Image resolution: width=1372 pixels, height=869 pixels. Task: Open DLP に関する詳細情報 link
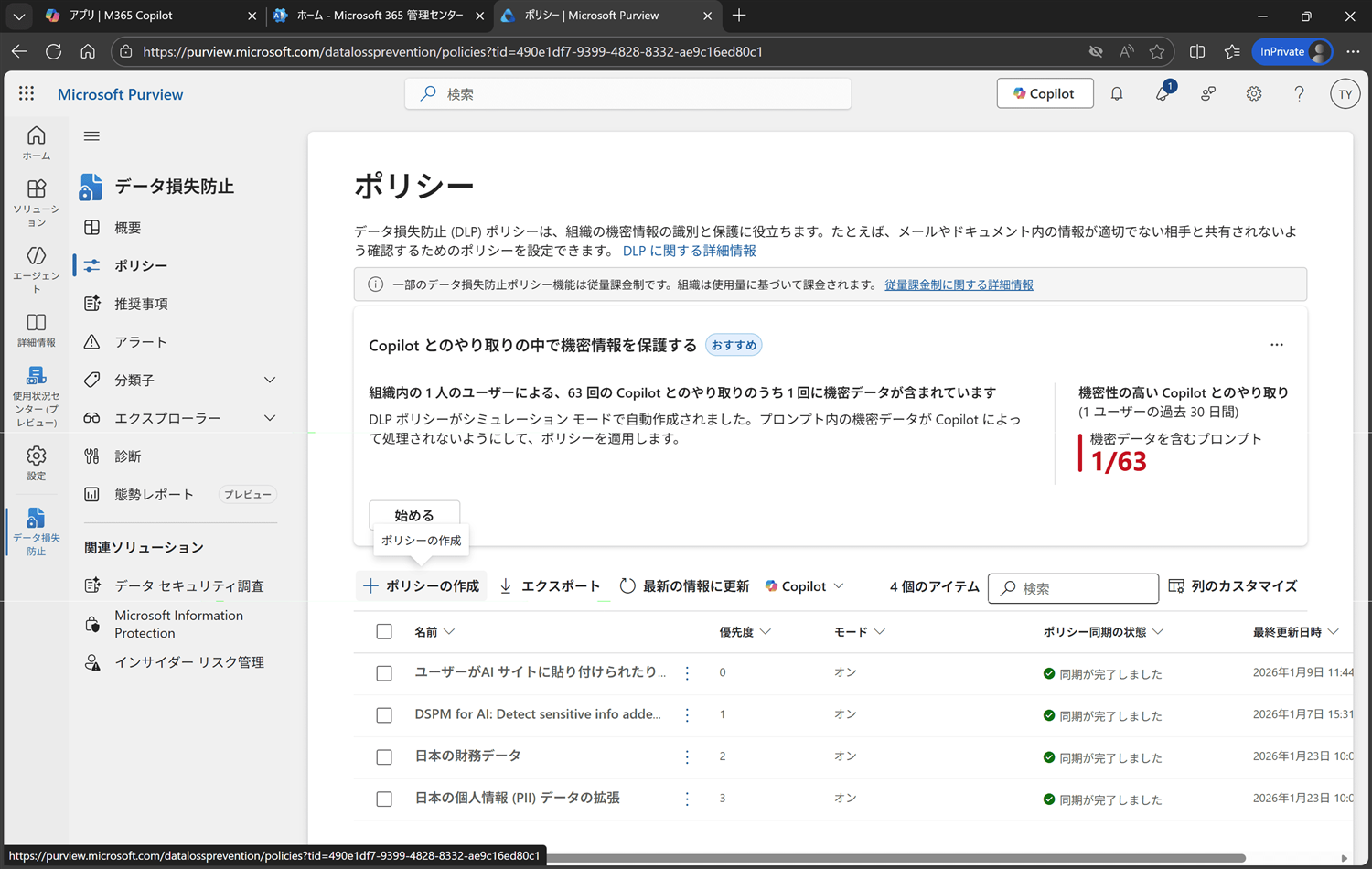[x=689, y=251]
